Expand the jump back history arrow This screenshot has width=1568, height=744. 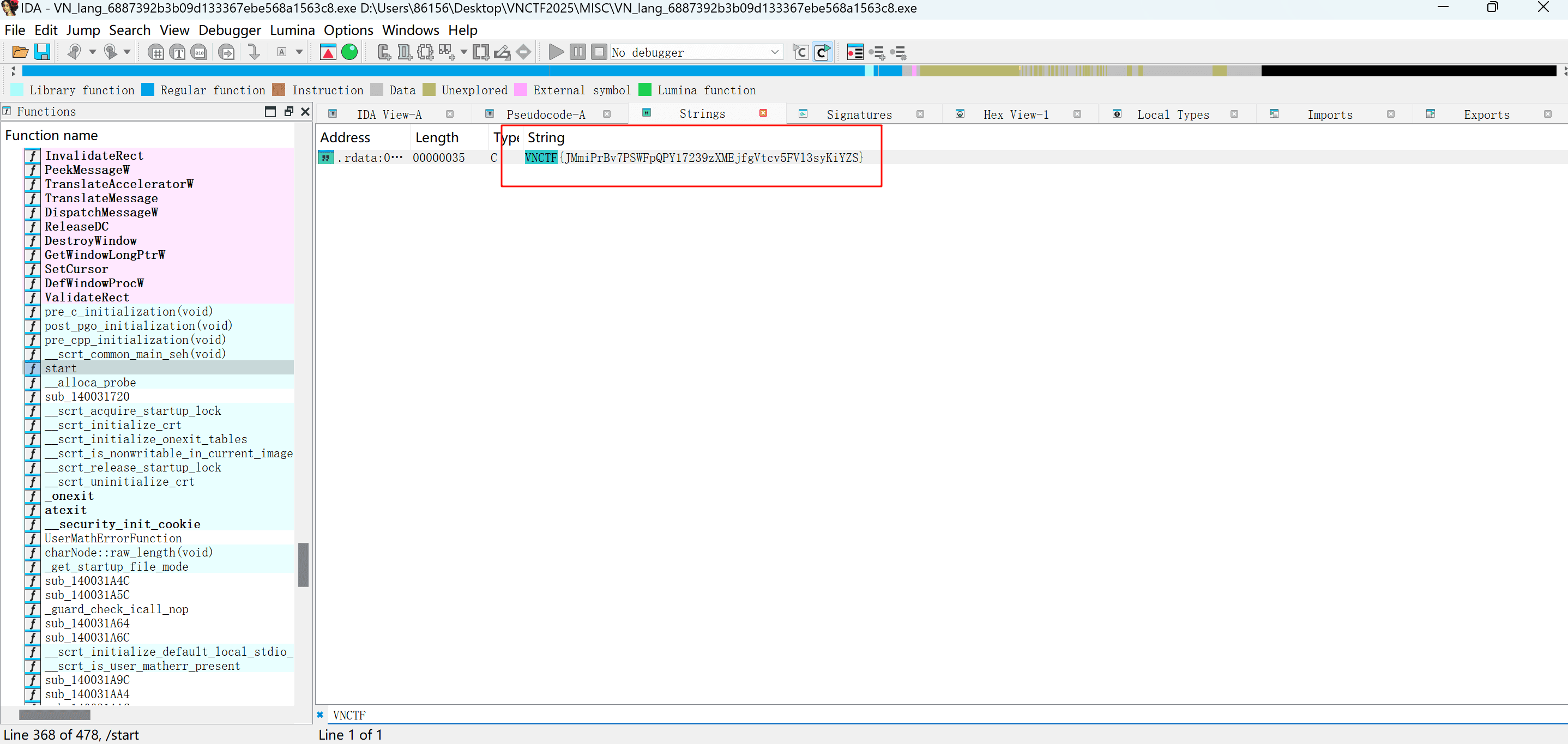[93, 52]
